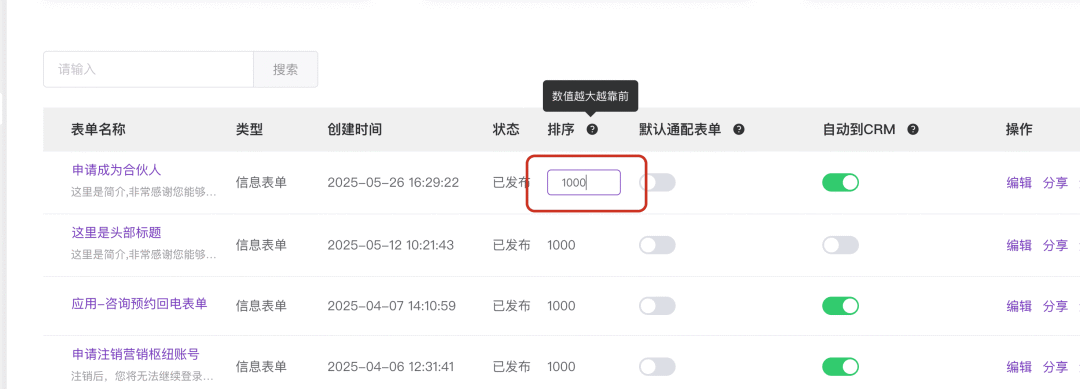Open the 这里是头部标题 form link
1080x389 pixels.
point(116,232)
